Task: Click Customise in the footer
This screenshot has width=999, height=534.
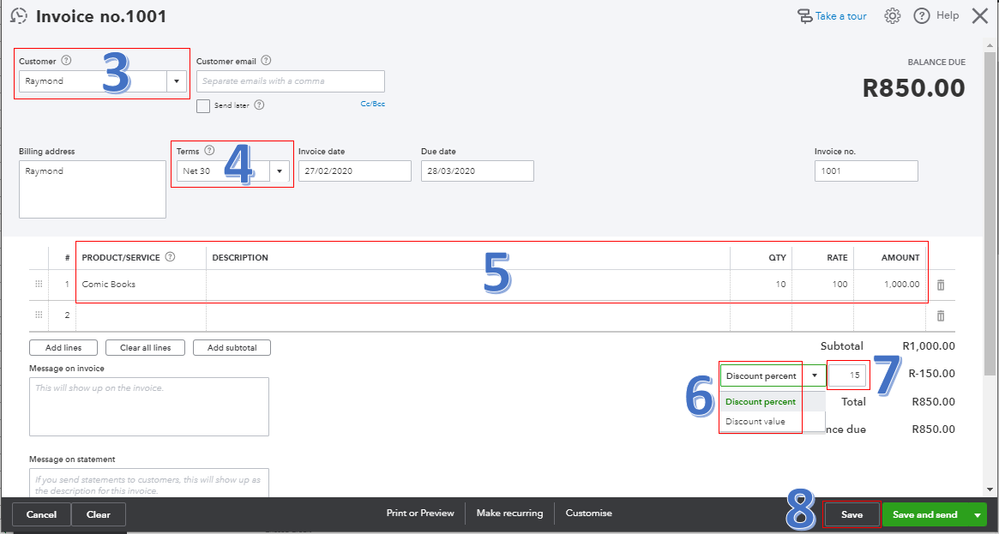Action: 589,513
